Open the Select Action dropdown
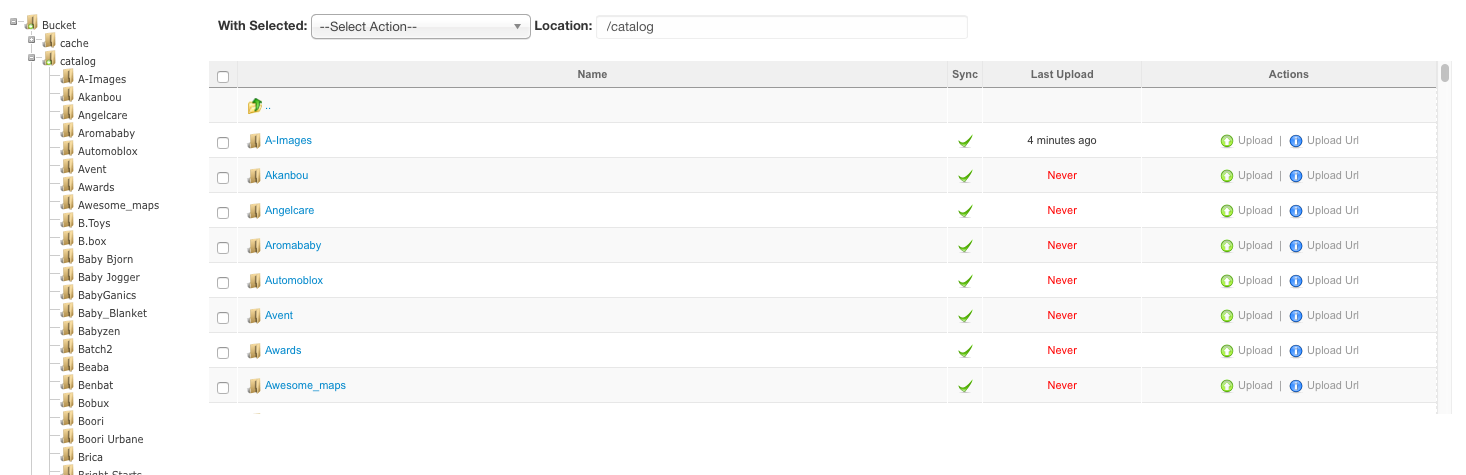Viewport: 1466px width, 475px height. click(x=420, y=27)
